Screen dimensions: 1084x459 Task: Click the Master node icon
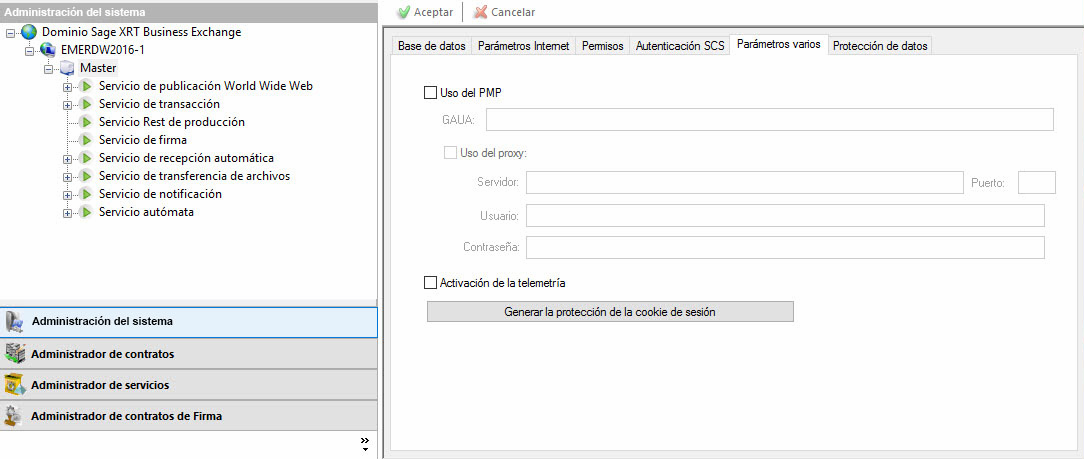tap(67, 68)
